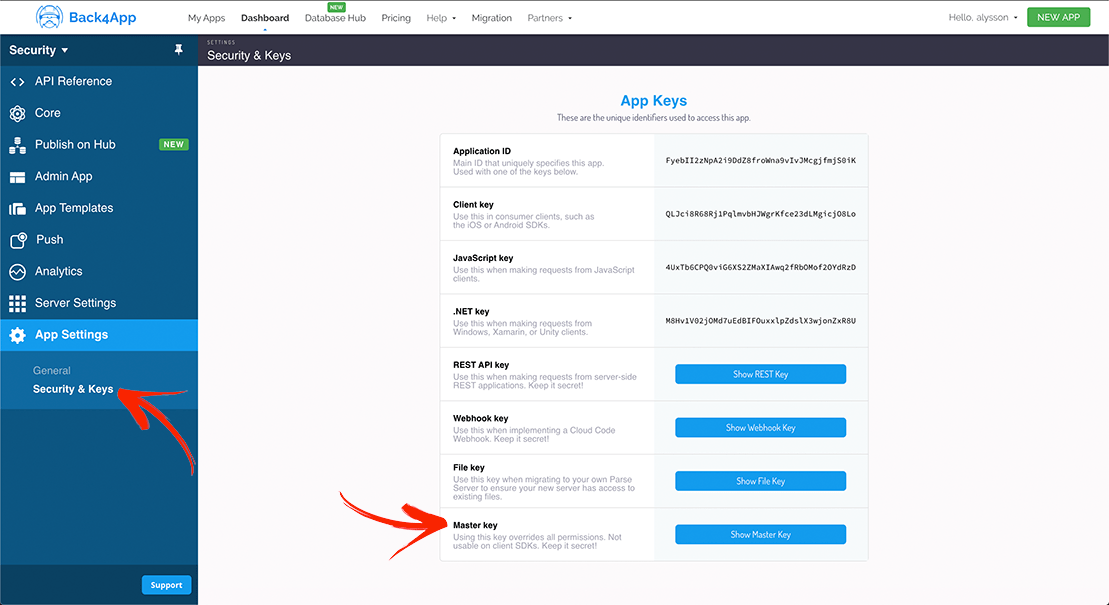Click the Support button
This screenshot has height=605, width=1109.
166,585
